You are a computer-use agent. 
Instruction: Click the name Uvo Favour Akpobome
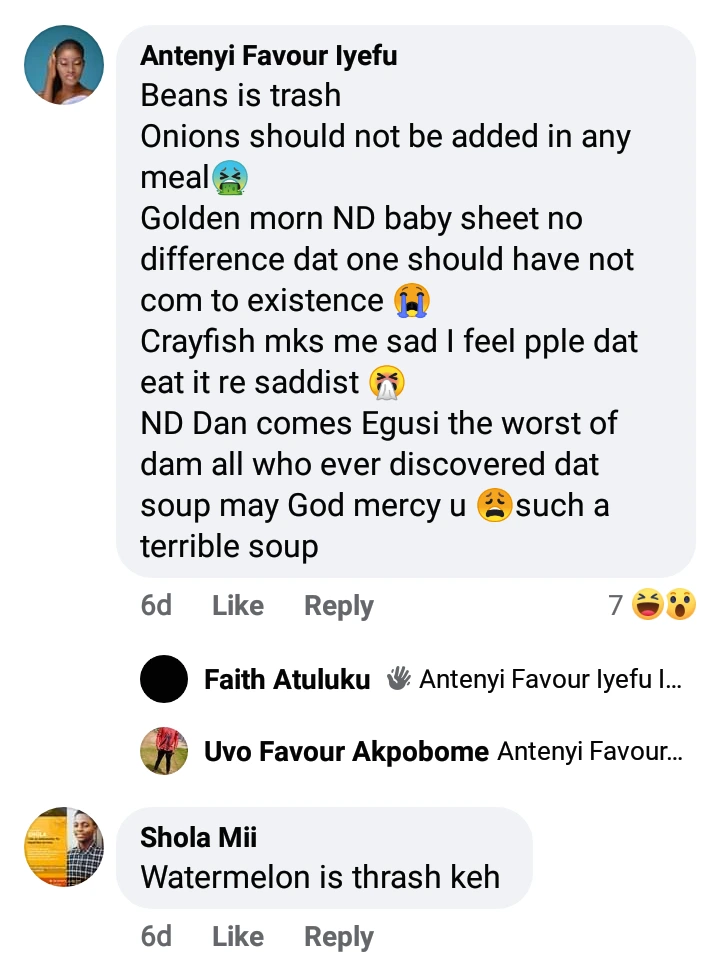tap(346, 751)
